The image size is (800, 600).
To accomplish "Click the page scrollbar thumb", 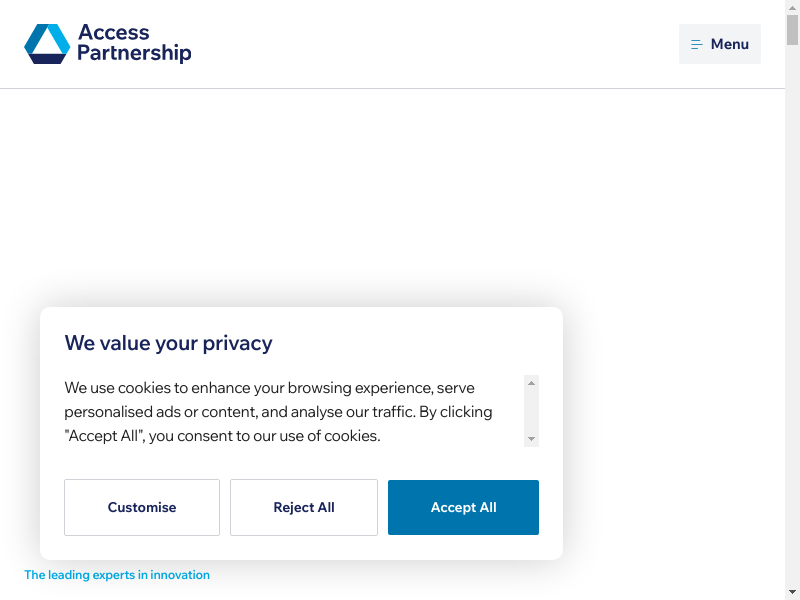I will (x=792, y=30).
